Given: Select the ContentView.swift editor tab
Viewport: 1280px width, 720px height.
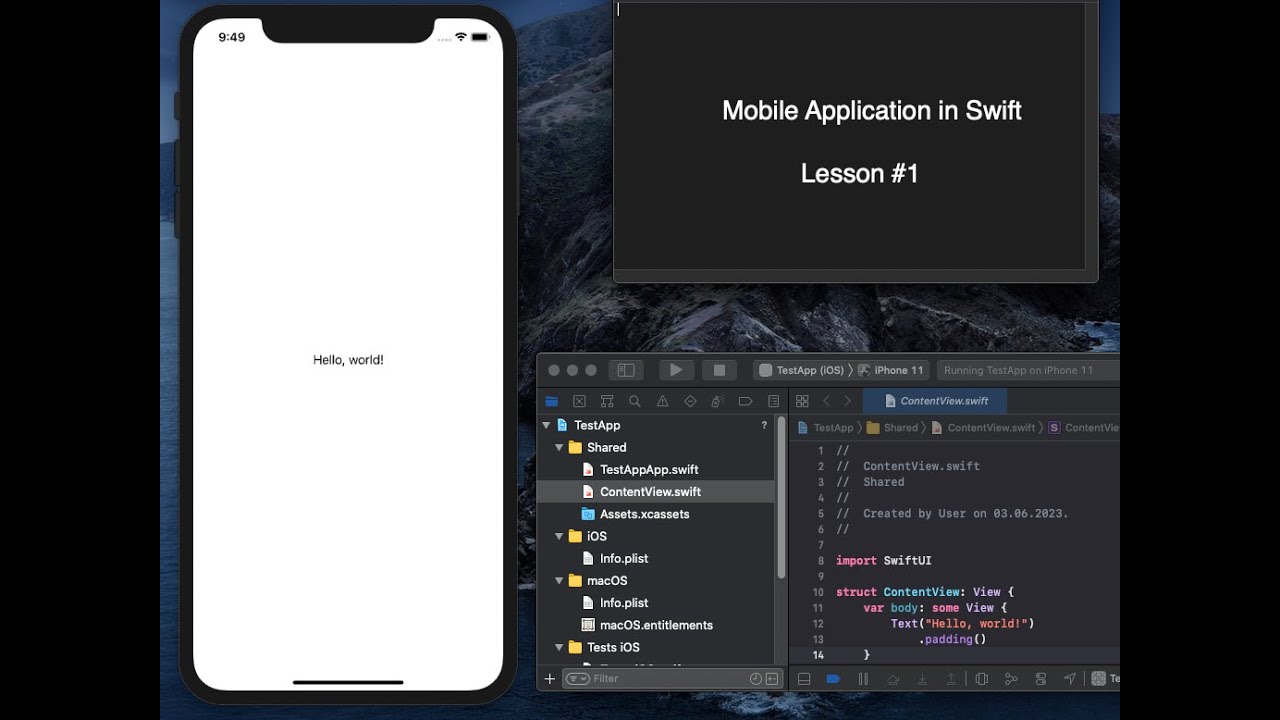Looking at the screenshot, I should click(935, 401).
